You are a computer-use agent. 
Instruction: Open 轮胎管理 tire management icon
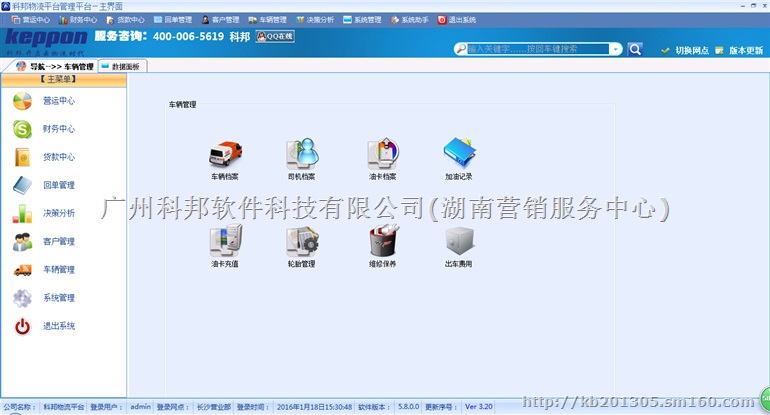301,242
